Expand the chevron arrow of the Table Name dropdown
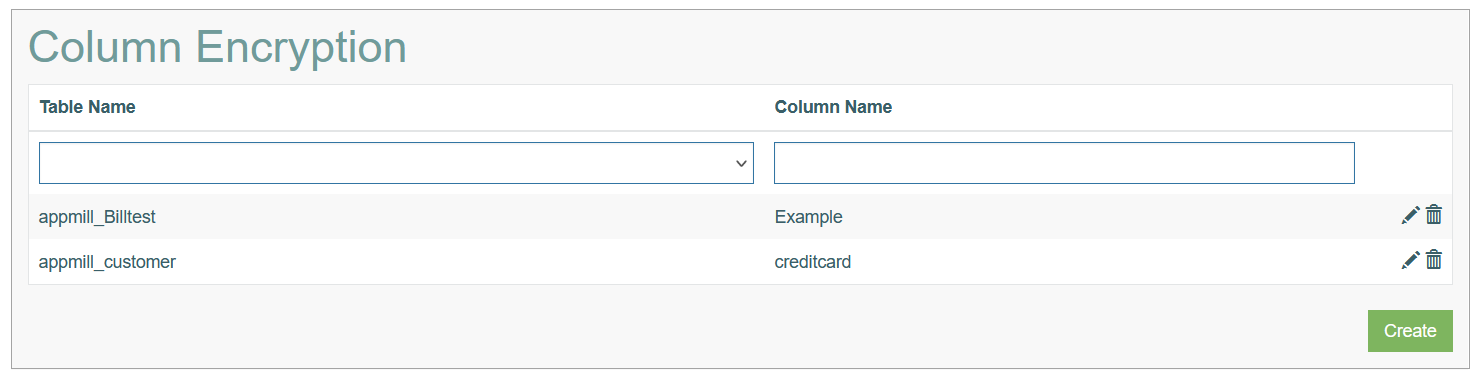The image size is (1479, 380). point(741,163)
